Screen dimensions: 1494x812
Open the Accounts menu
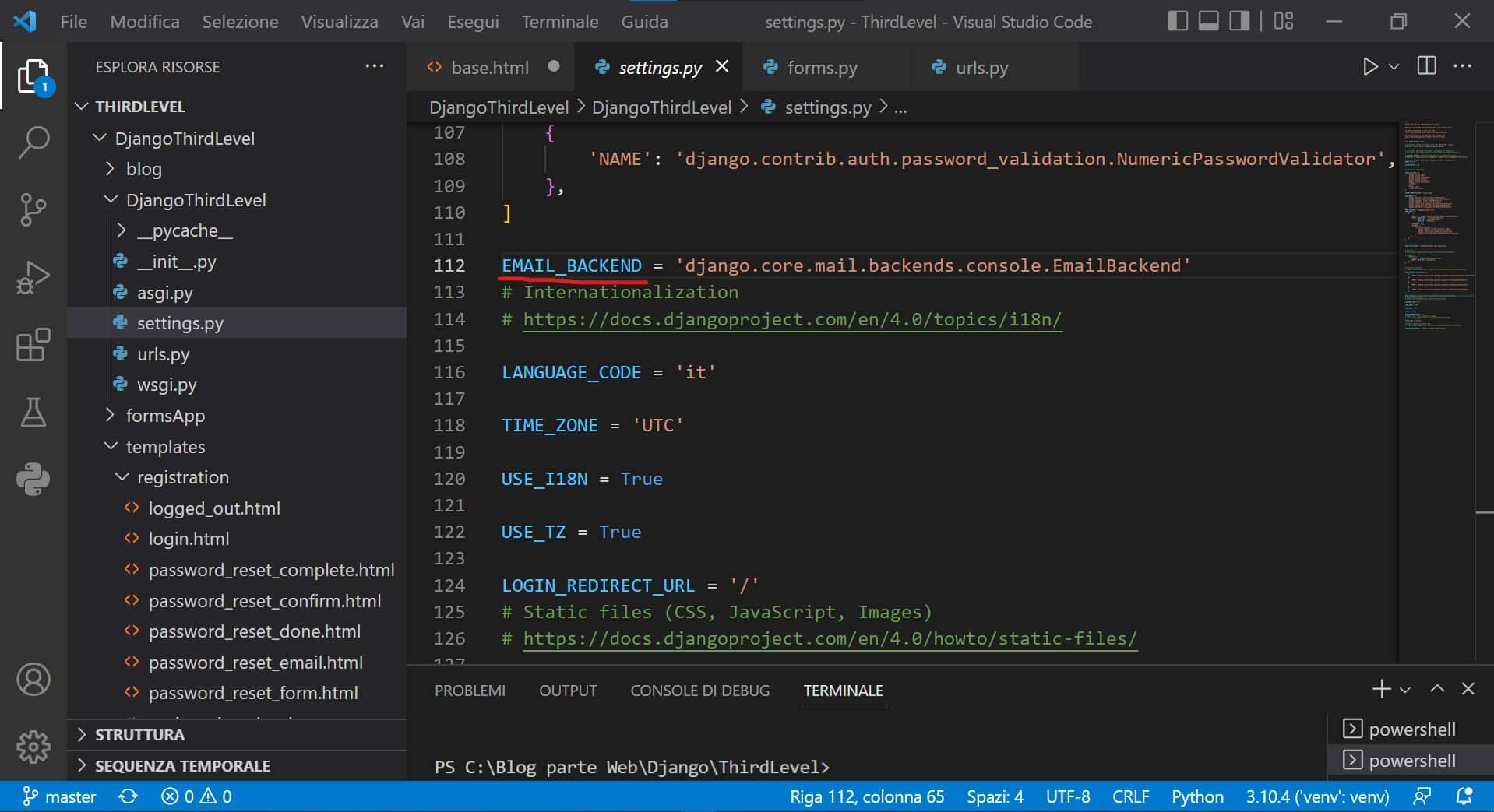point(33,680)
